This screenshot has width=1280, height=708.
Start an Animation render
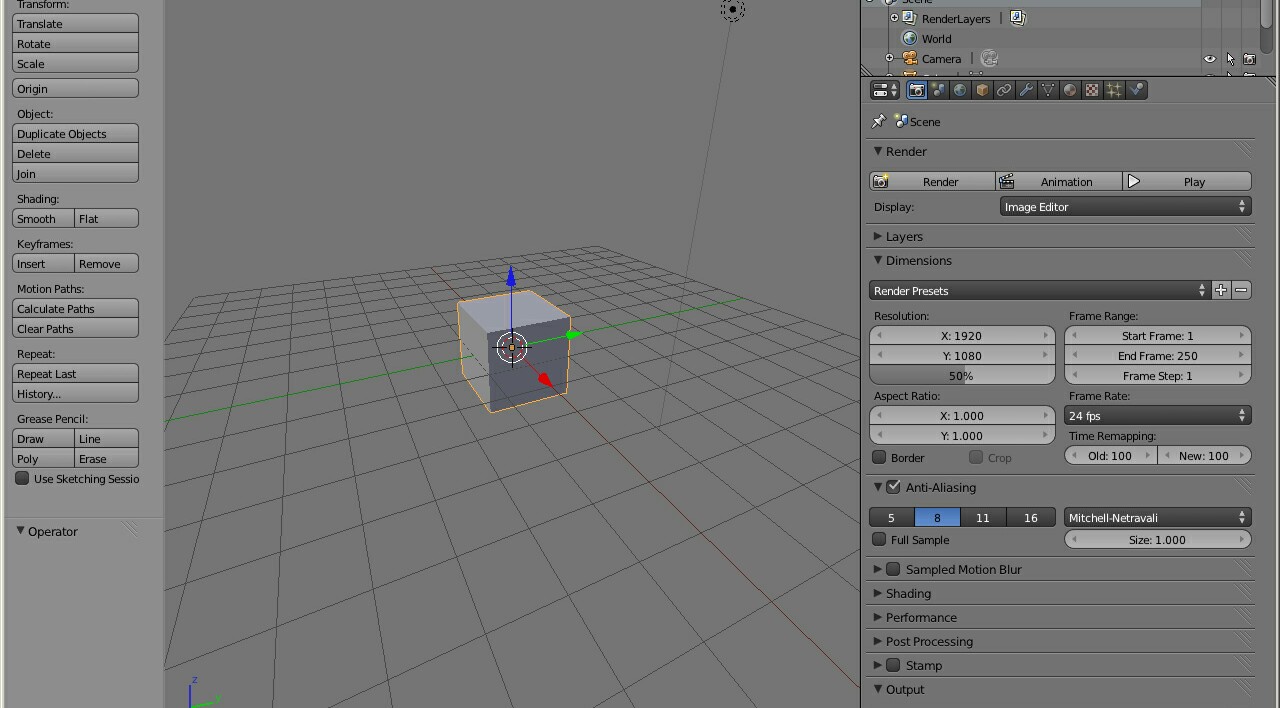click(1058, 182)
